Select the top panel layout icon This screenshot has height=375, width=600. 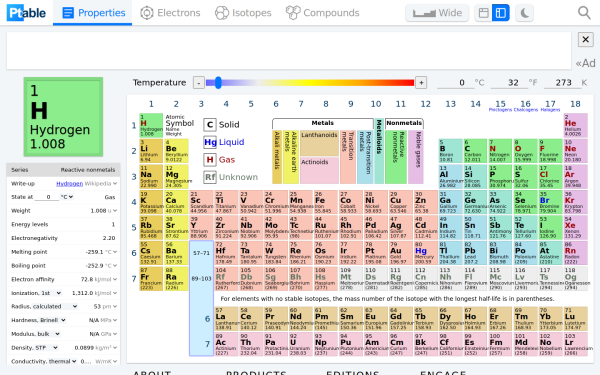(484, 13)
